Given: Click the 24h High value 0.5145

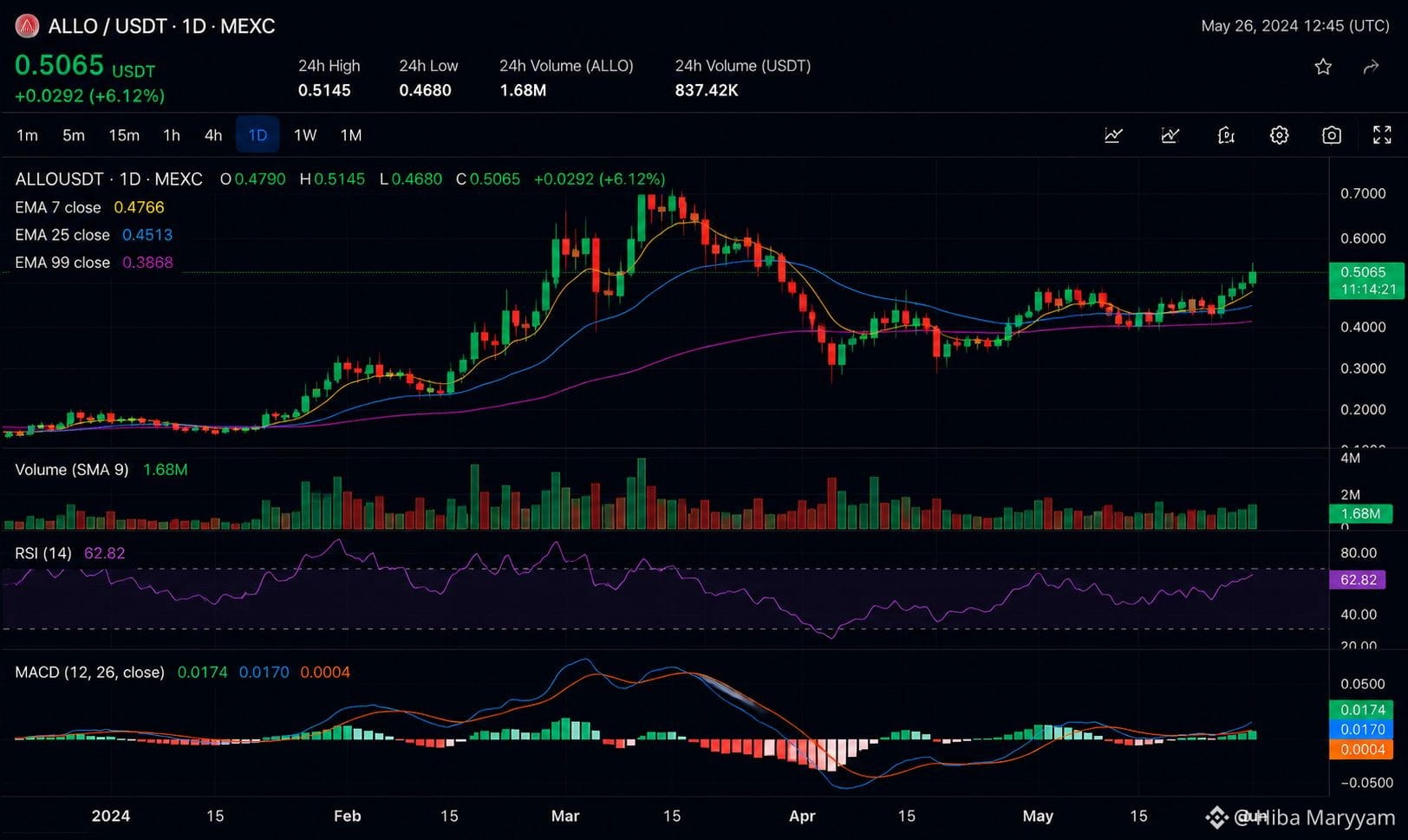Looking at the screenshot, I should [x=324, y=90].
